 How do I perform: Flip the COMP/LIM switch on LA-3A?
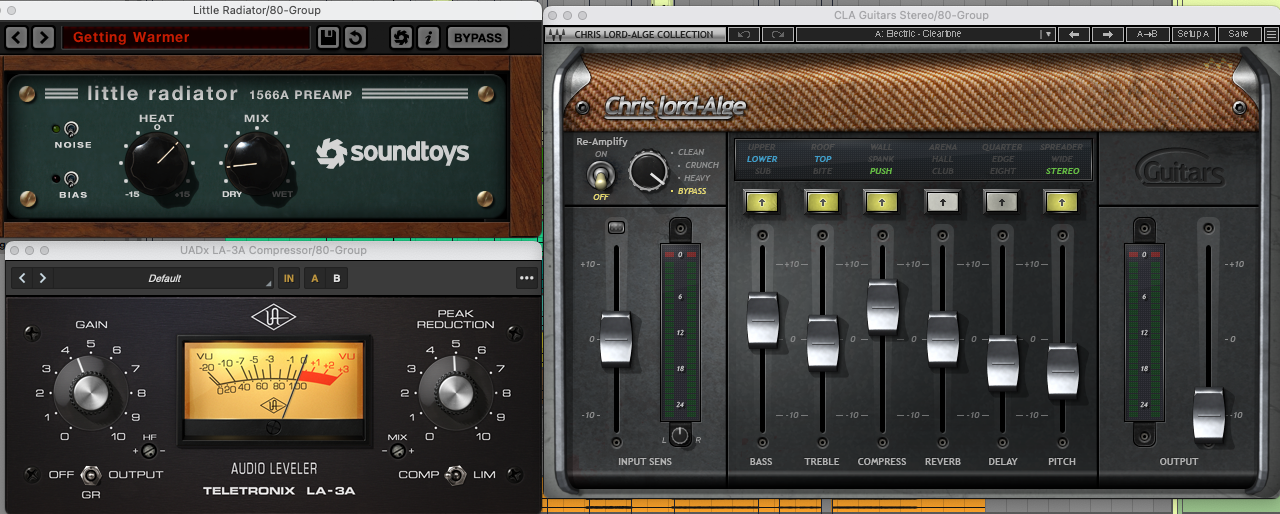coord(456,474)
